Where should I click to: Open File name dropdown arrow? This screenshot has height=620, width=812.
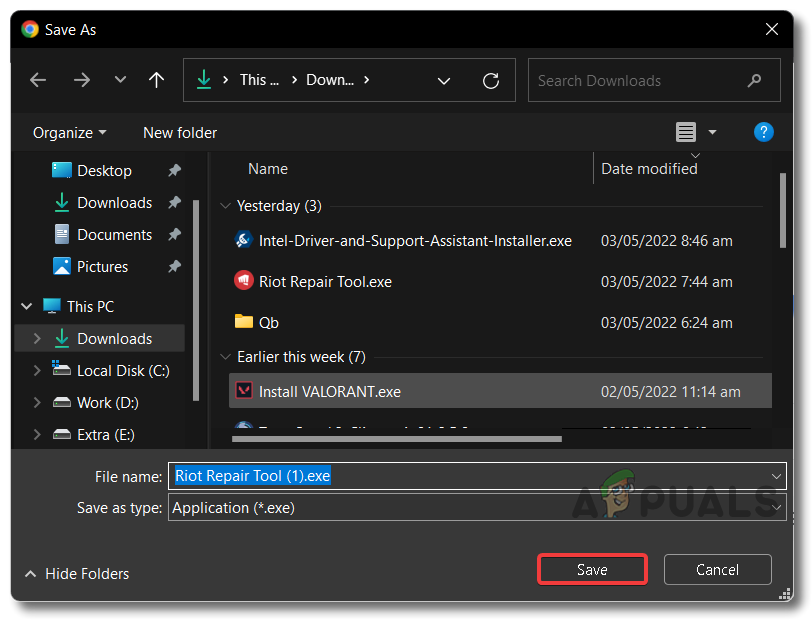(776, 476)
